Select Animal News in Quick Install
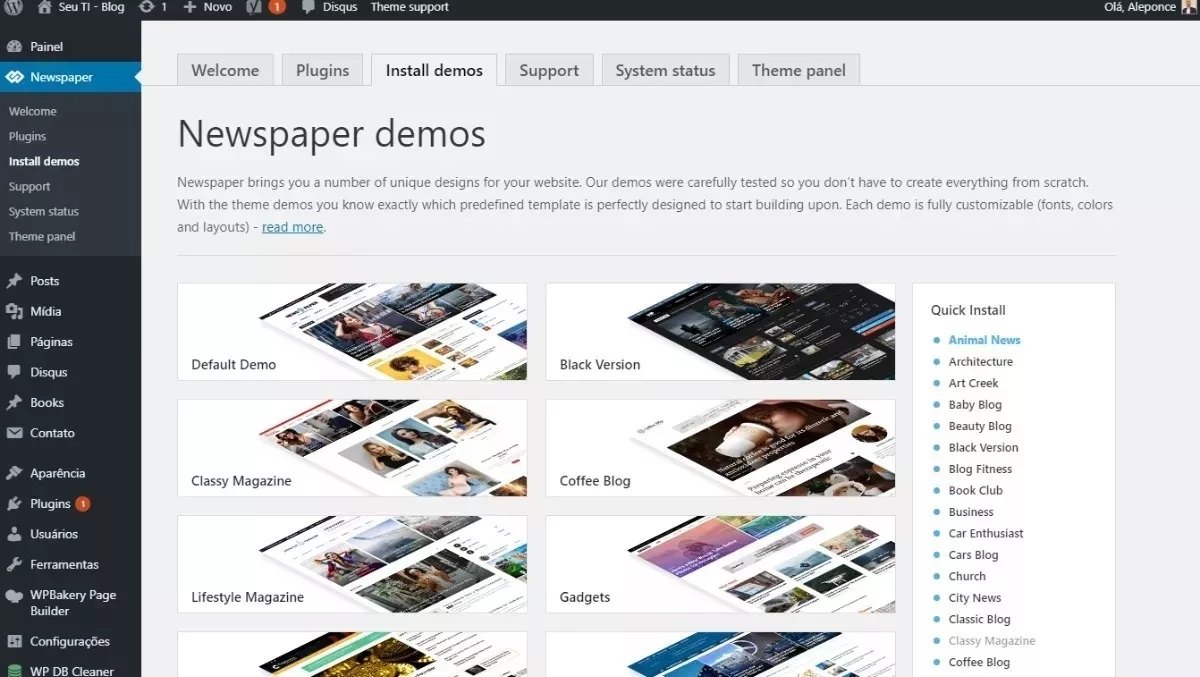 (984, 340)
